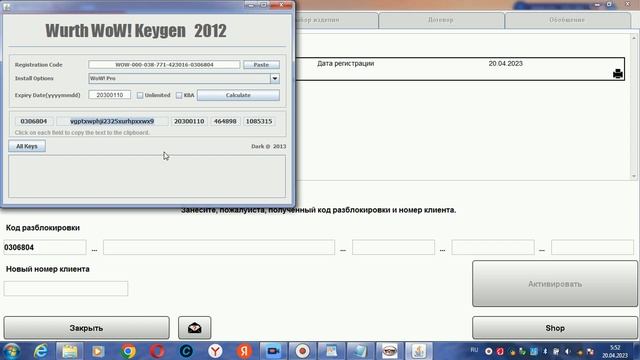Copy the 20300110 result field
640x360 pixels.
[x=189, y=121]
